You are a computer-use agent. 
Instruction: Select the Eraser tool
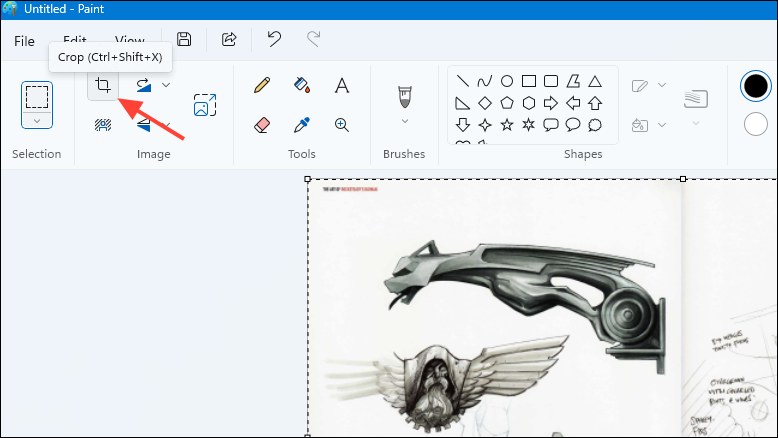click(x=262, y=125)
